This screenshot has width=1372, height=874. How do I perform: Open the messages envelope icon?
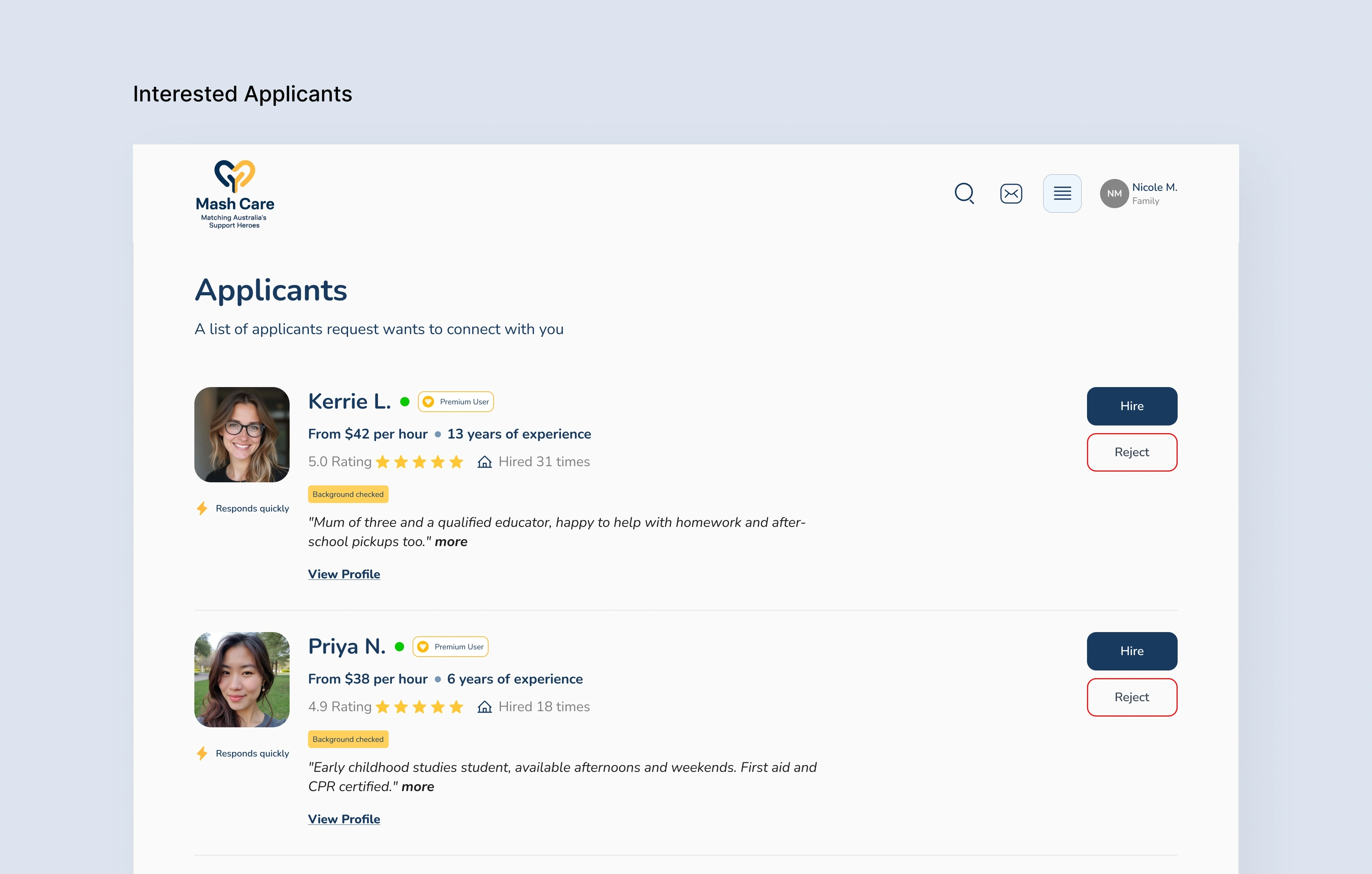click(1011, 193)
